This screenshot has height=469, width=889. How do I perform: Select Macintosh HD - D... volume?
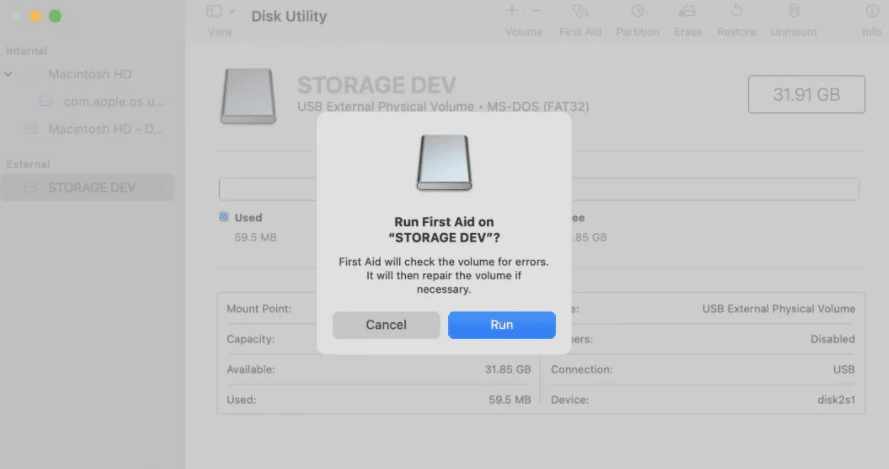pyautogui.click(x=106, y=129)
